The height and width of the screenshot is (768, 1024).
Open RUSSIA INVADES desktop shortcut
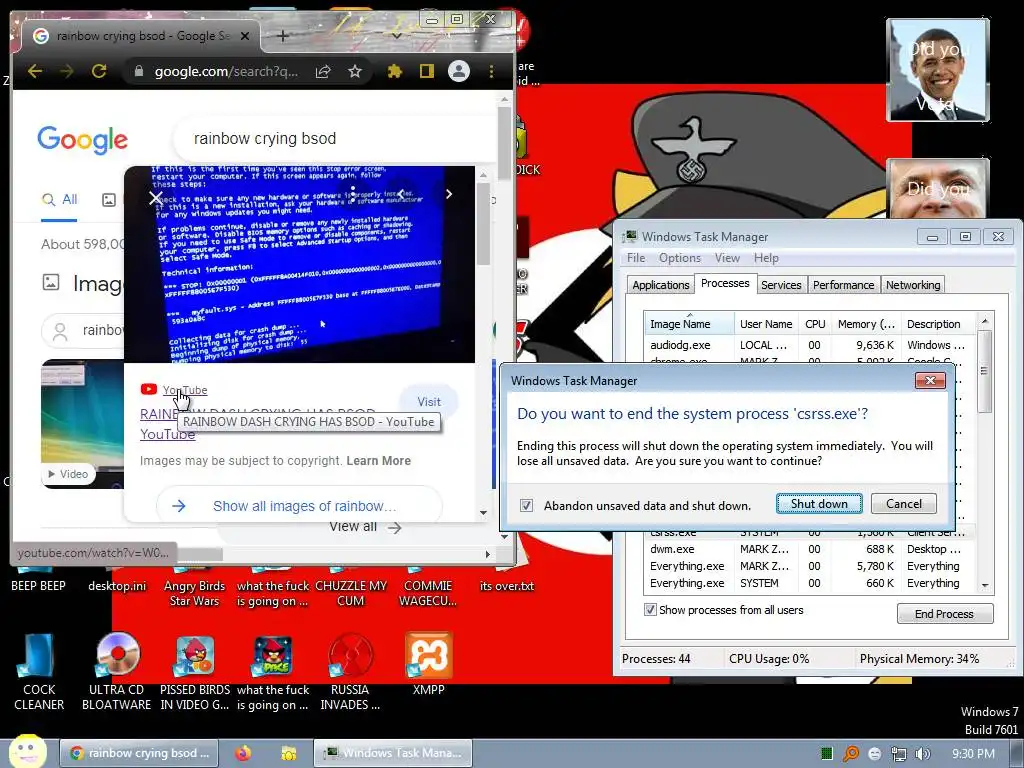tap(350, 671)
